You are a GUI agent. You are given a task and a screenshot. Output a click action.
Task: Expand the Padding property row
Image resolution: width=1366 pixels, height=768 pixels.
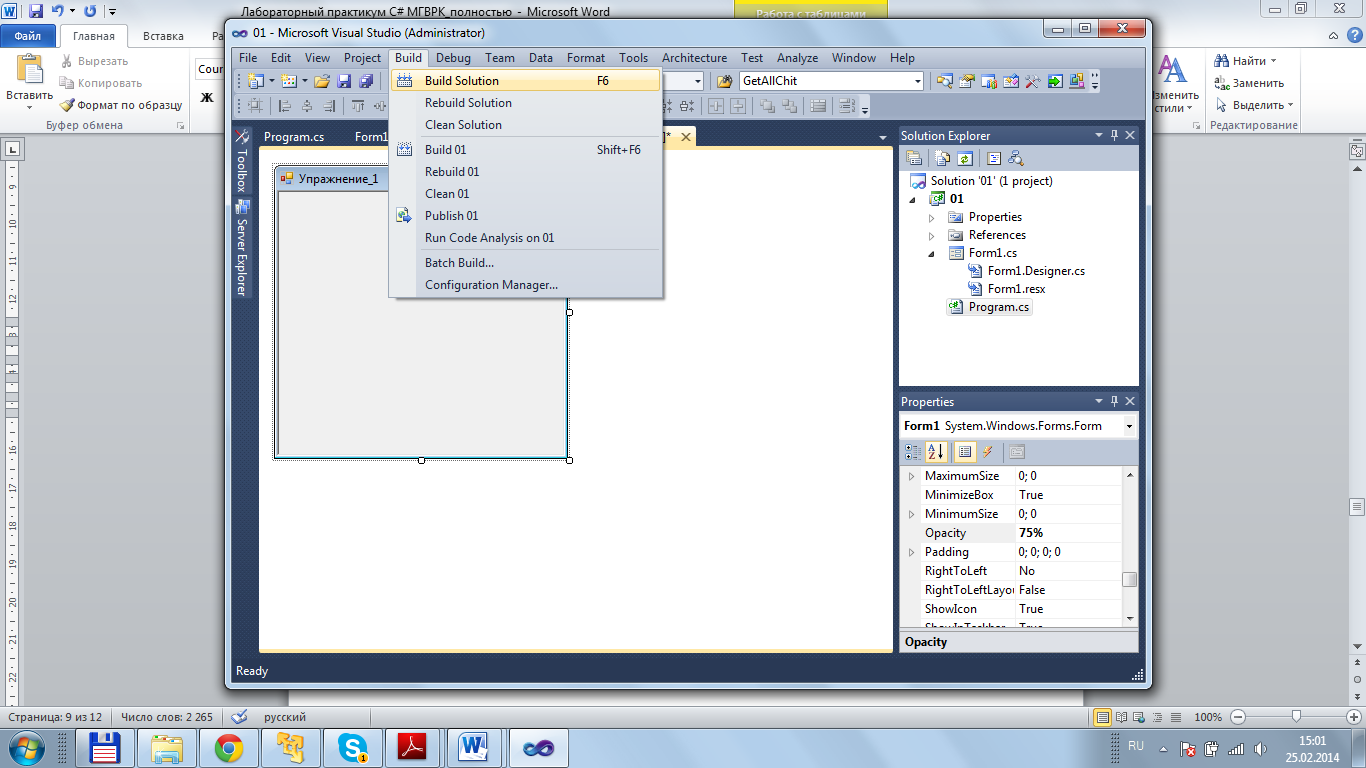[911, 552]
